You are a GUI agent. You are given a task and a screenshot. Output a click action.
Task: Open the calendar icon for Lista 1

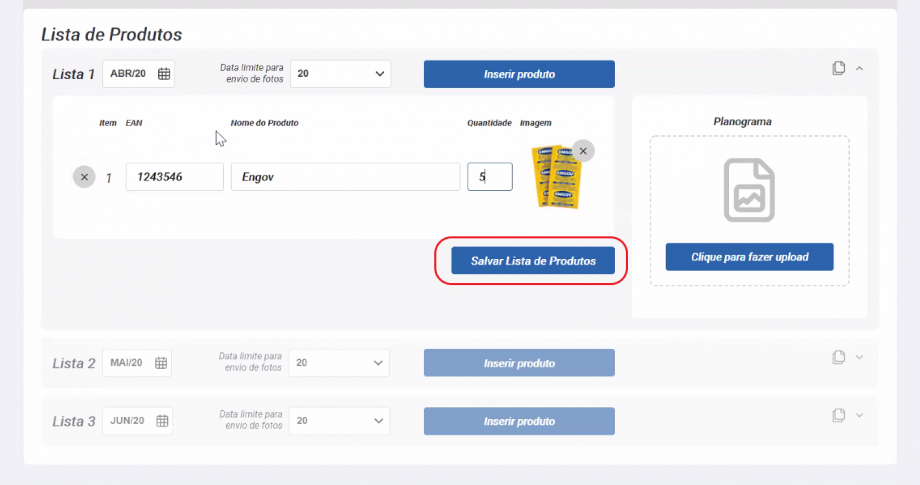click(x=164, y=74)
